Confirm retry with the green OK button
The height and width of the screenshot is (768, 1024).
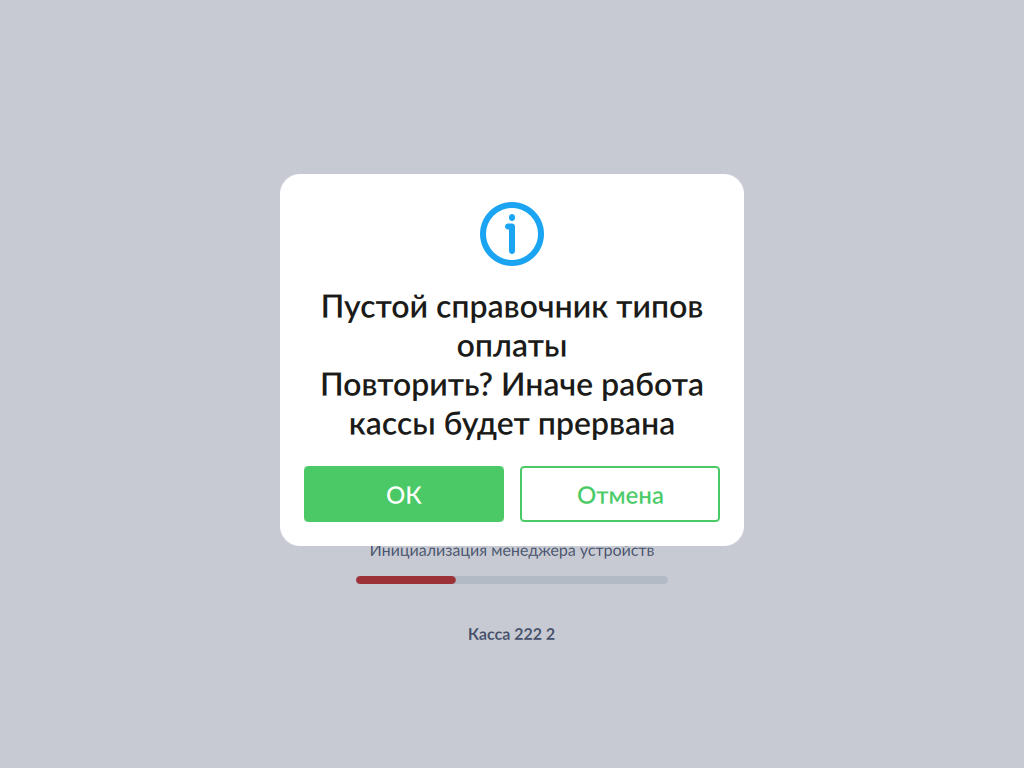pos(404,494)
